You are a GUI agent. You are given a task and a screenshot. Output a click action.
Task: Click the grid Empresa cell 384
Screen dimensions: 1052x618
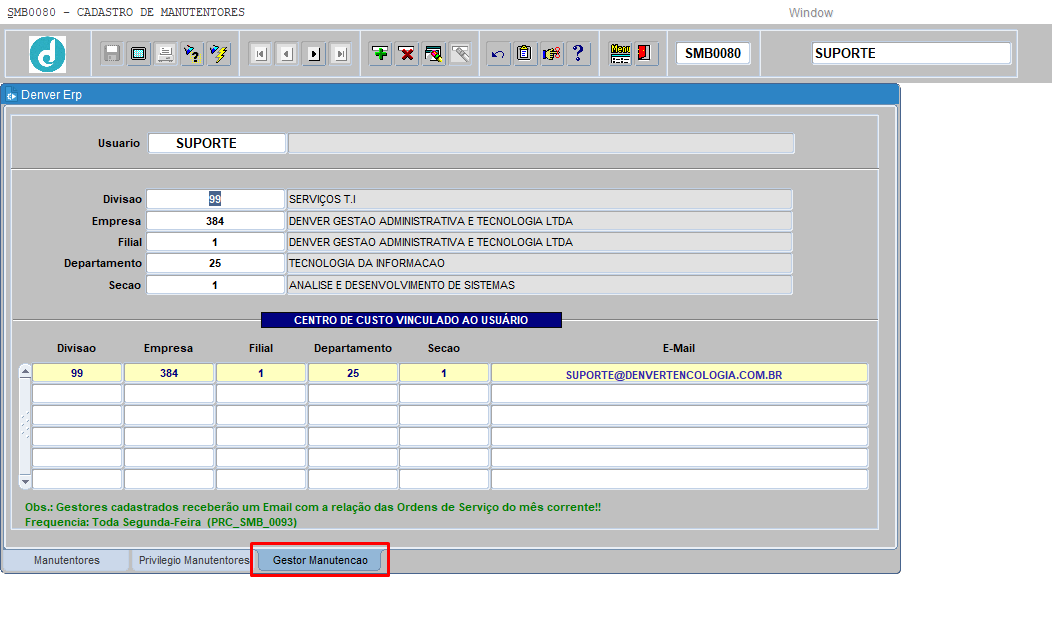point(169,373)
